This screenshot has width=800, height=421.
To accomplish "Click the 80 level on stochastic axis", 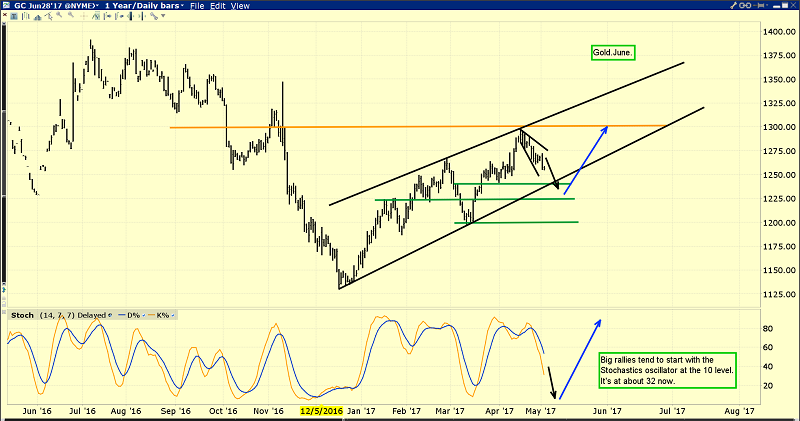I will click(x=767, y=329).
